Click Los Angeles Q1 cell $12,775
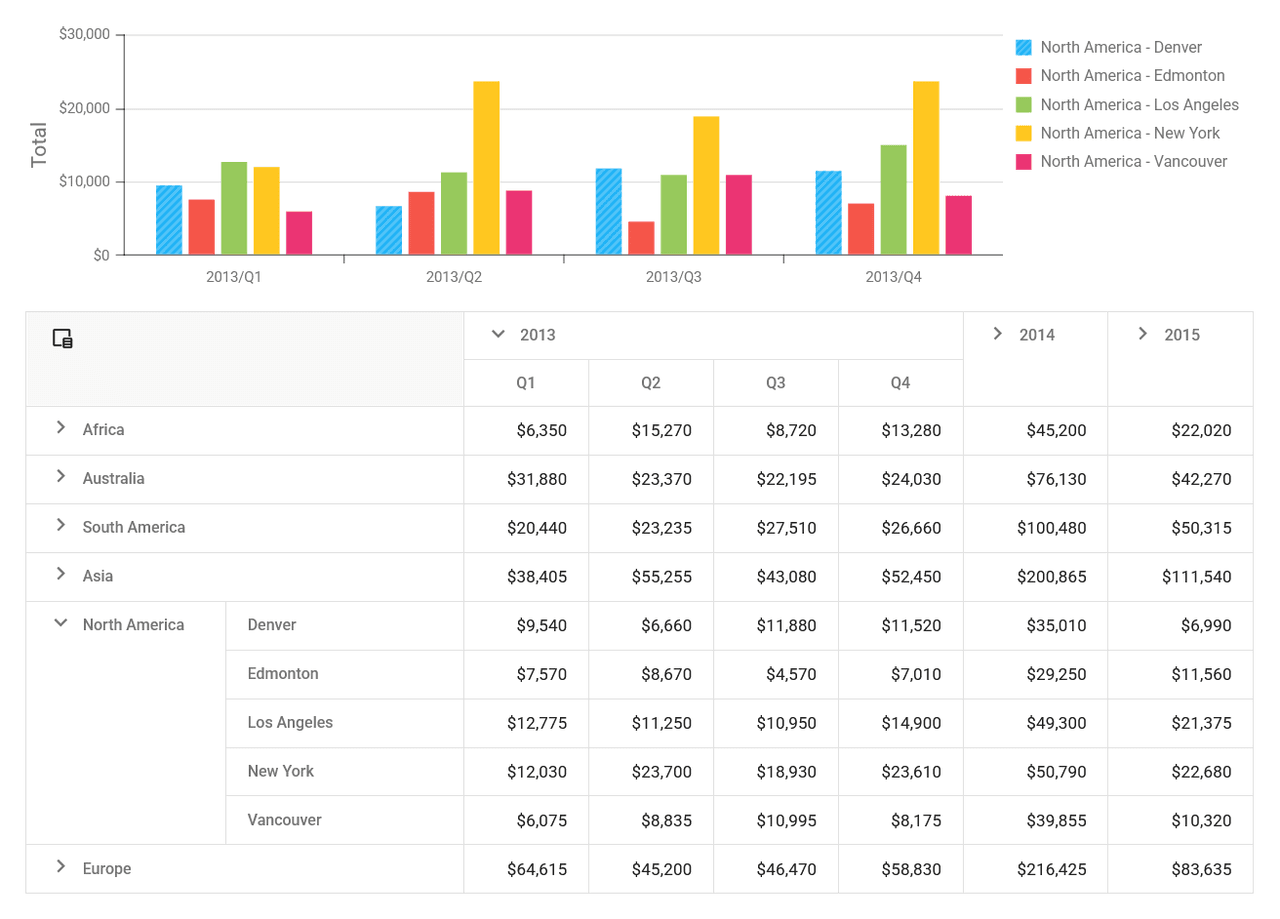The image size is (1280, 919). pos(526,723)
